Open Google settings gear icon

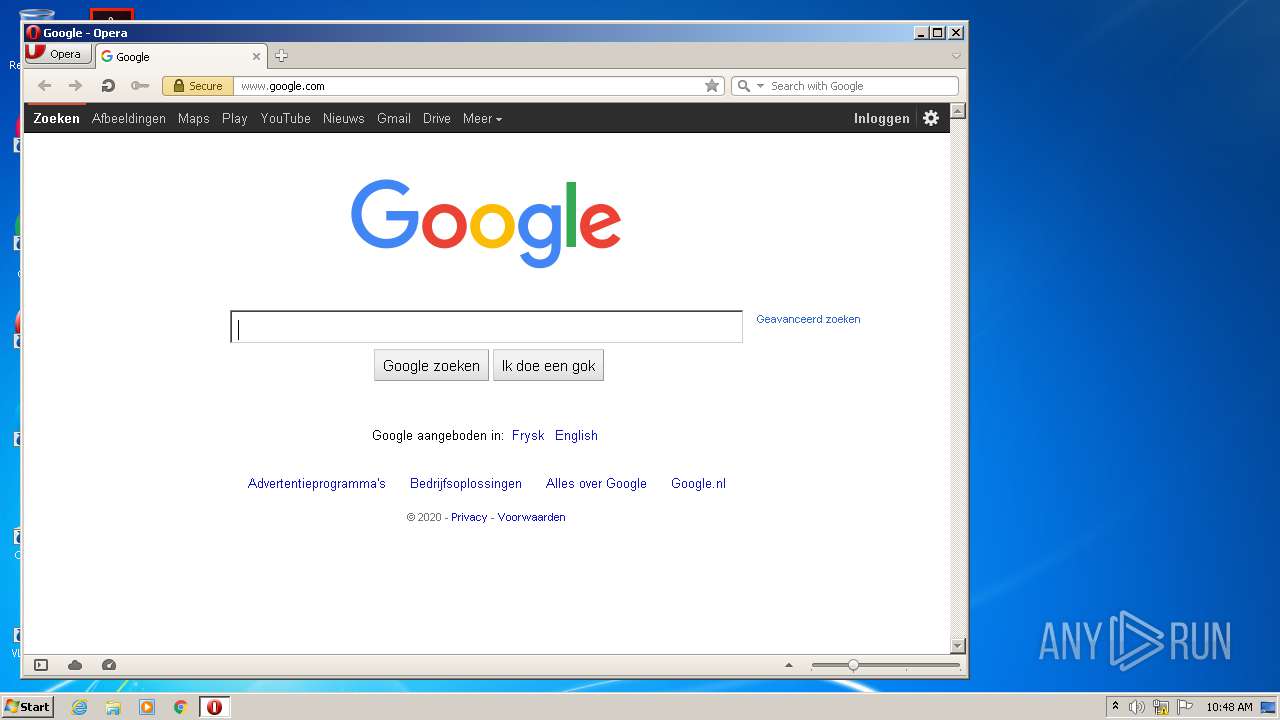931,118
